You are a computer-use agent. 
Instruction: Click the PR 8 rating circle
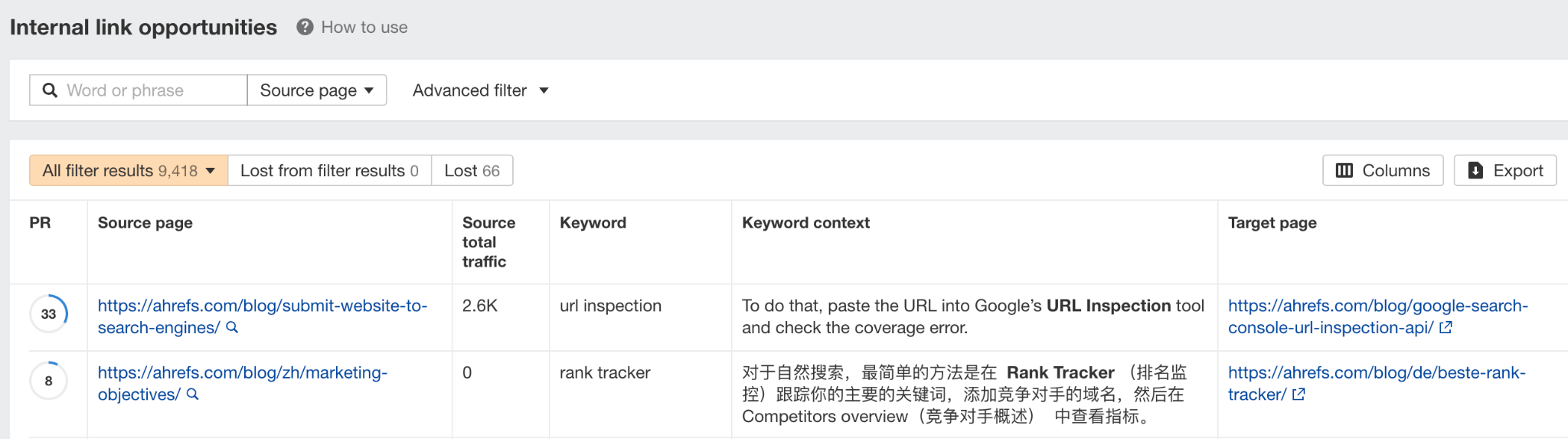pyautogui.click(x=48, y=381)
